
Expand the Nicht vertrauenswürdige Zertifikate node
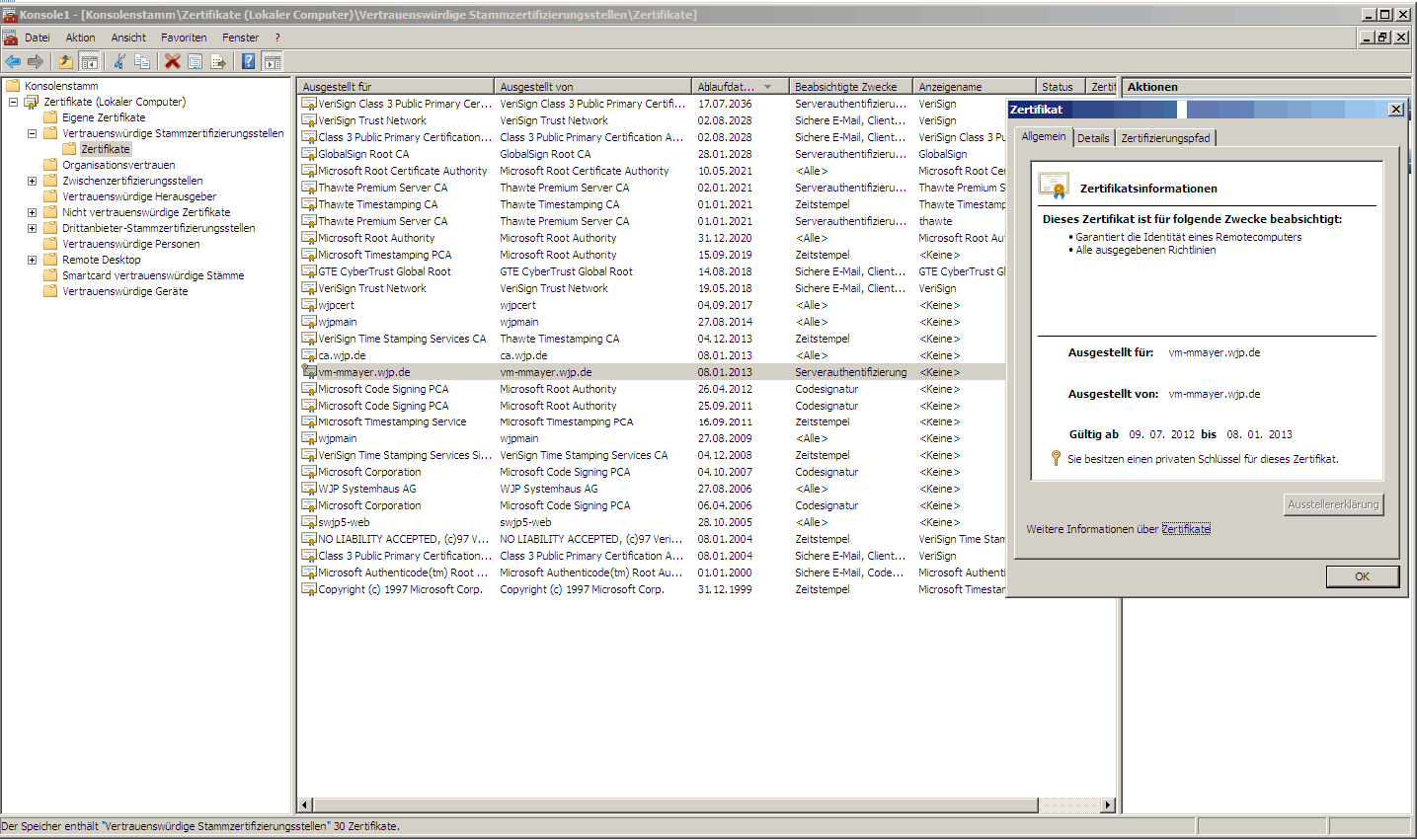[32, 212]
